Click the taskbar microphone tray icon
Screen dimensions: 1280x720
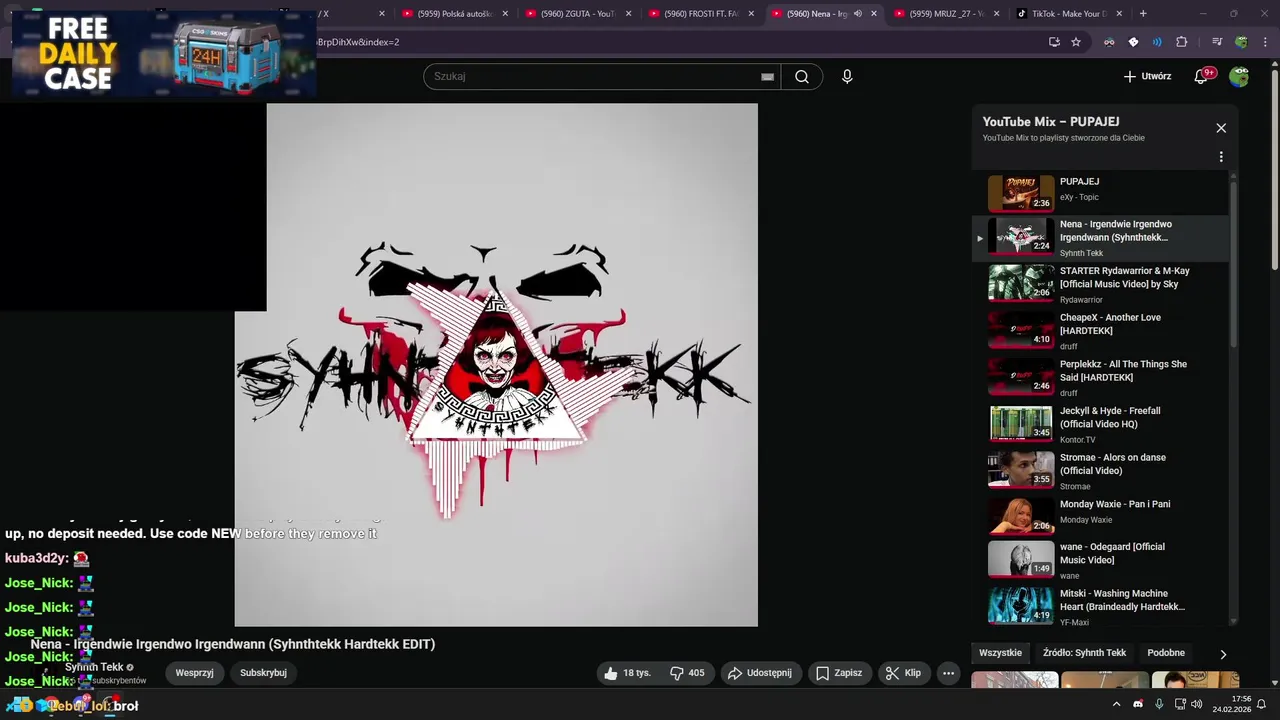1159,704
